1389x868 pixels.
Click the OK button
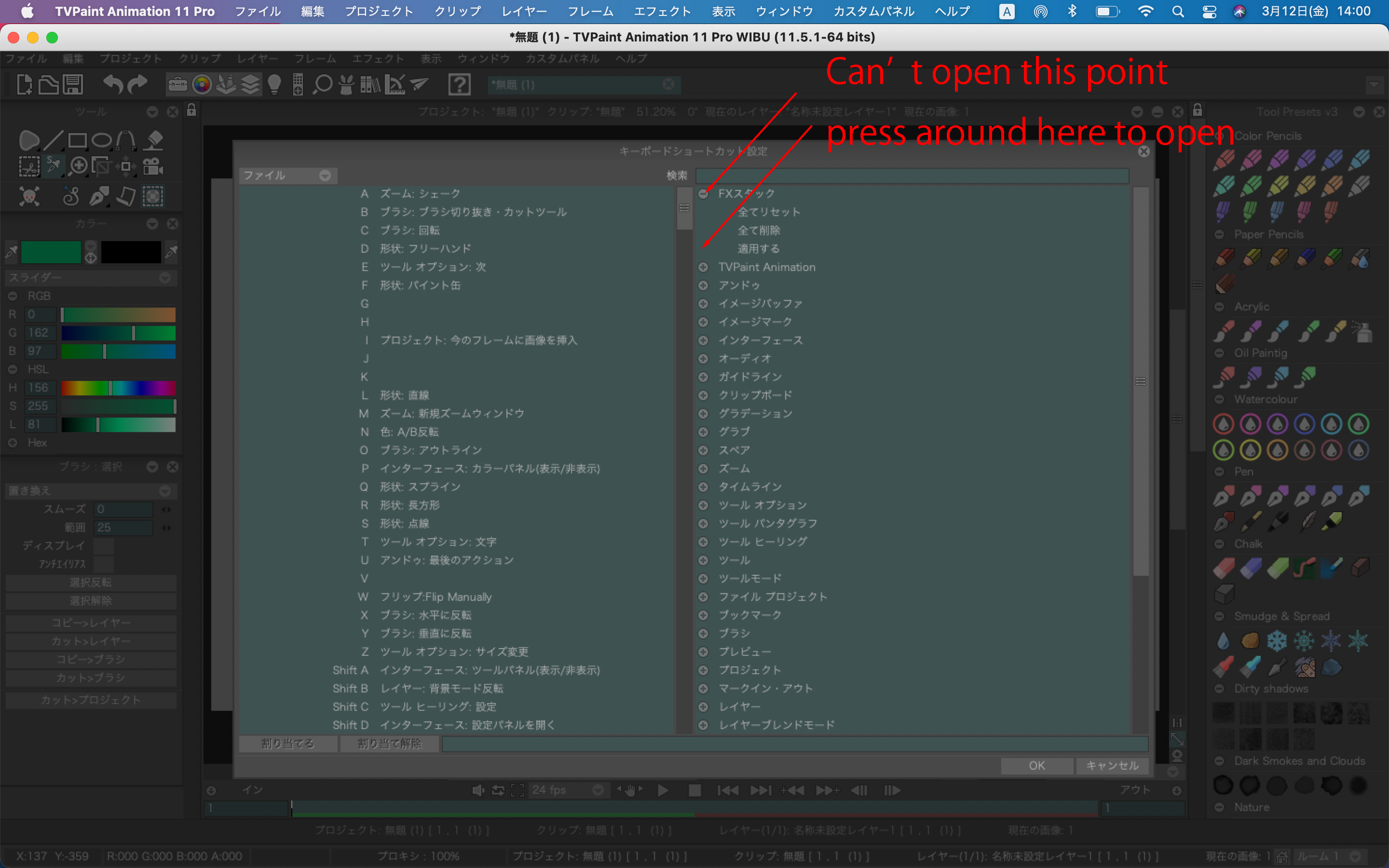tap(1036, 765)
